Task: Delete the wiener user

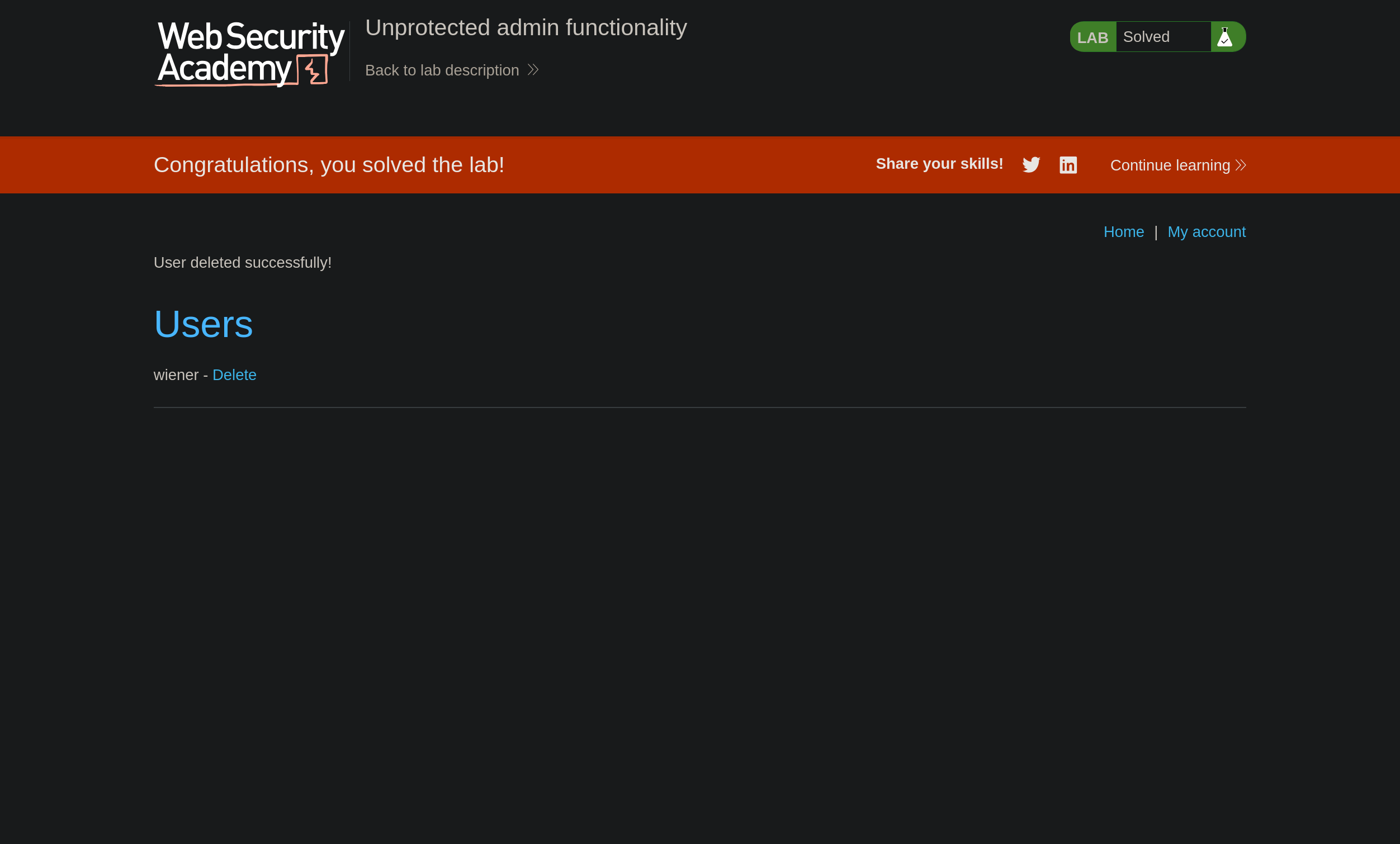Action: pyautogui.click(x=234, y=375)
